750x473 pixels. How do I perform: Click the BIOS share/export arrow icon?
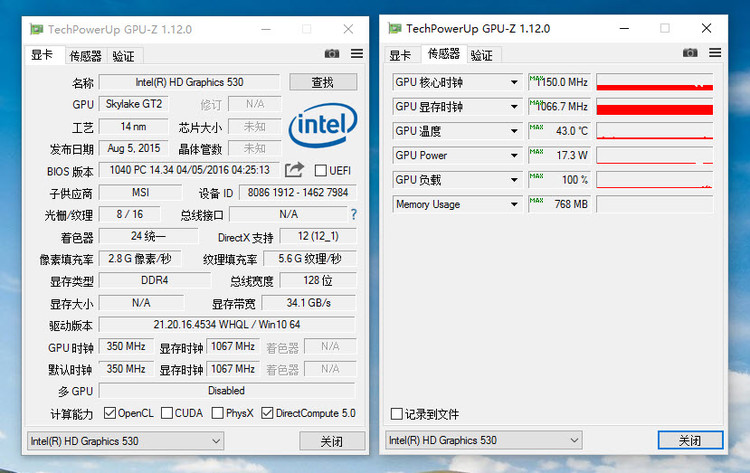click(x=294, y=170)
